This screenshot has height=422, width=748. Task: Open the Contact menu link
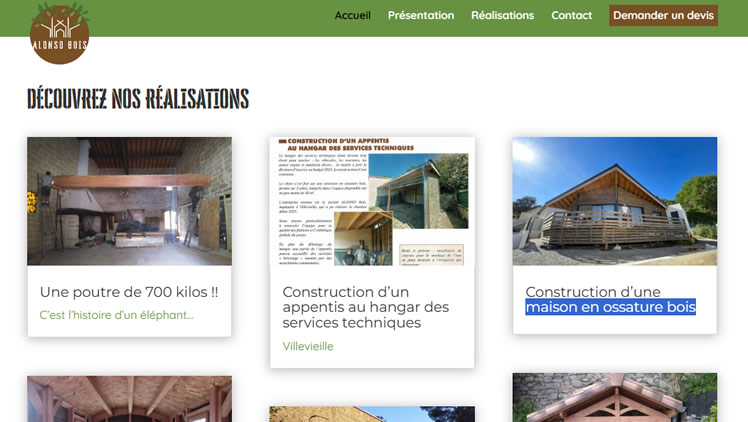[571, 15]
